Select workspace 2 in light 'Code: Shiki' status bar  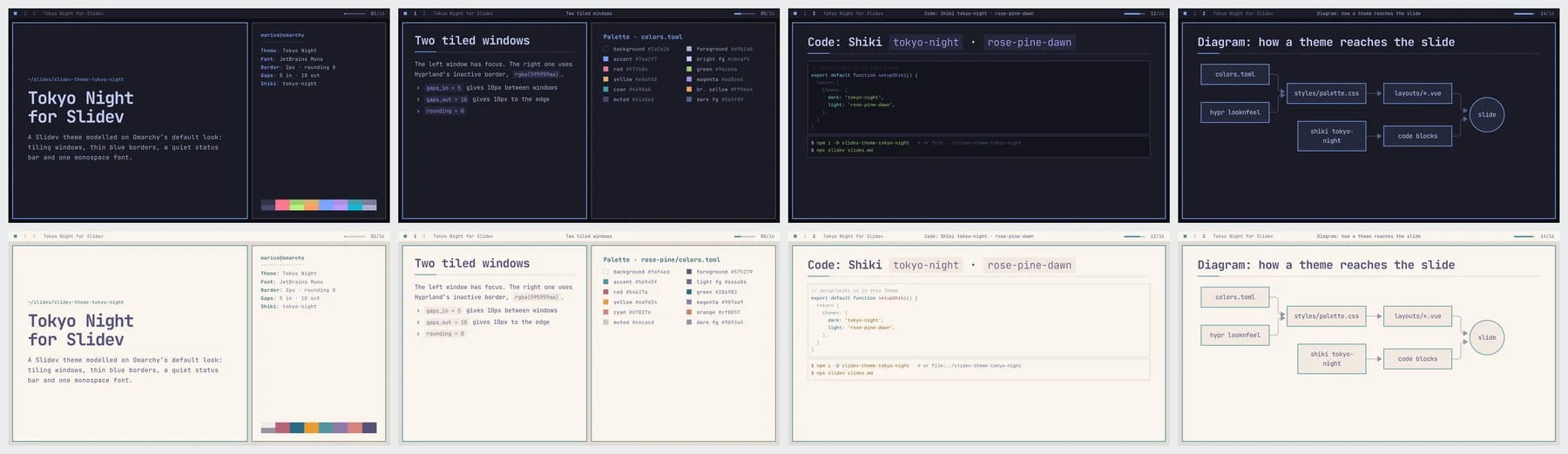[814, 236]
